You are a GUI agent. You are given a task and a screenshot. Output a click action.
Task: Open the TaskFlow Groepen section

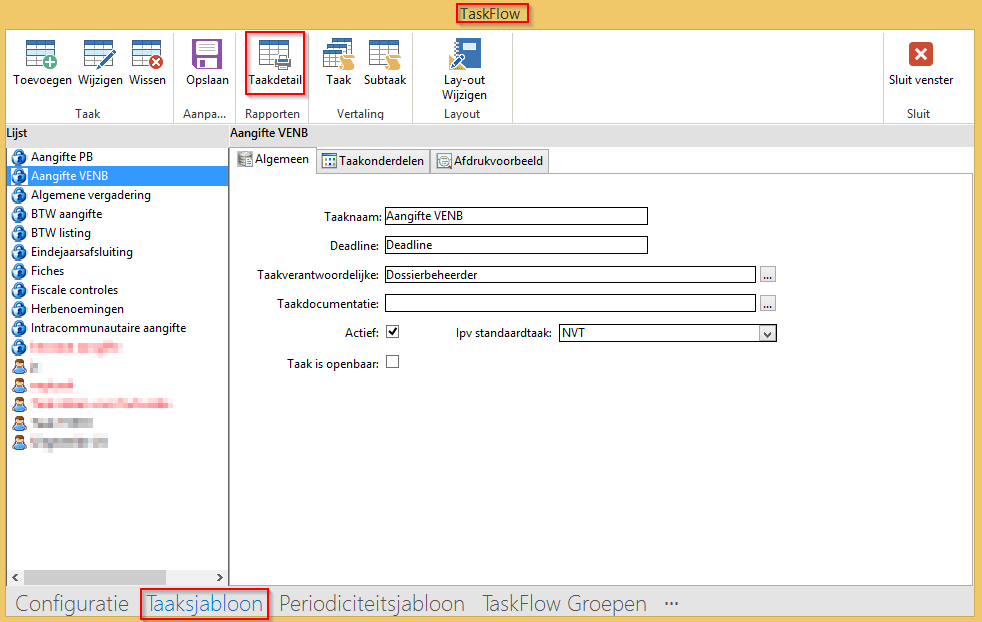[x=564, y=604]
